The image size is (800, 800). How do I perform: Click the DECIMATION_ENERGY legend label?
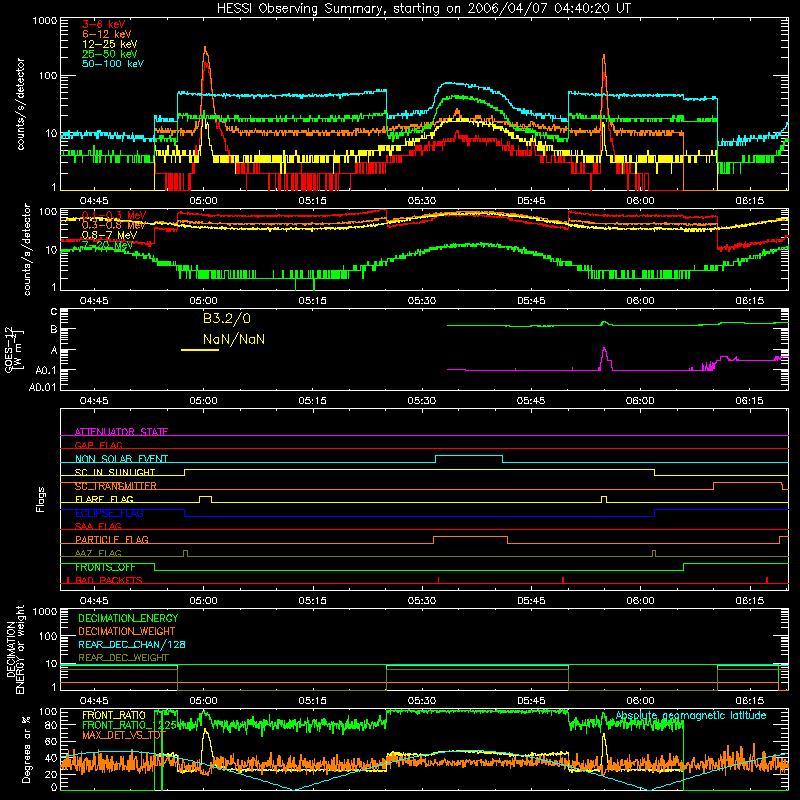click(x=128, y=618)
